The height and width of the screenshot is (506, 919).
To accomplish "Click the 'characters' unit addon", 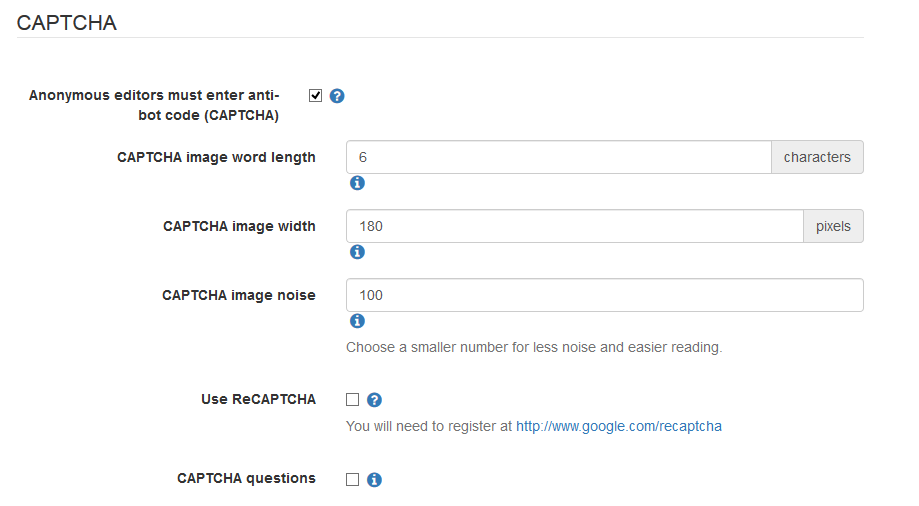I will pyautogui.click(x=817, y=157).
